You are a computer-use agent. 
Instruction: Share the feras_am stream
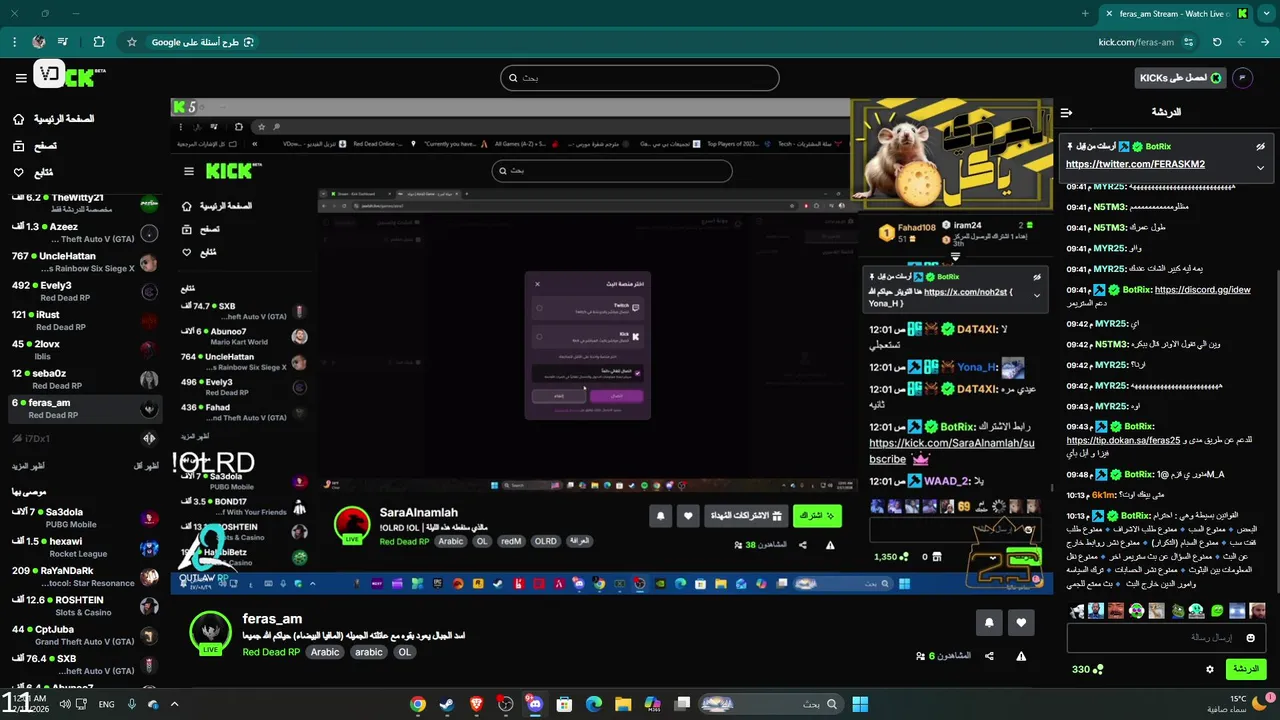click(x=989, y=656)
